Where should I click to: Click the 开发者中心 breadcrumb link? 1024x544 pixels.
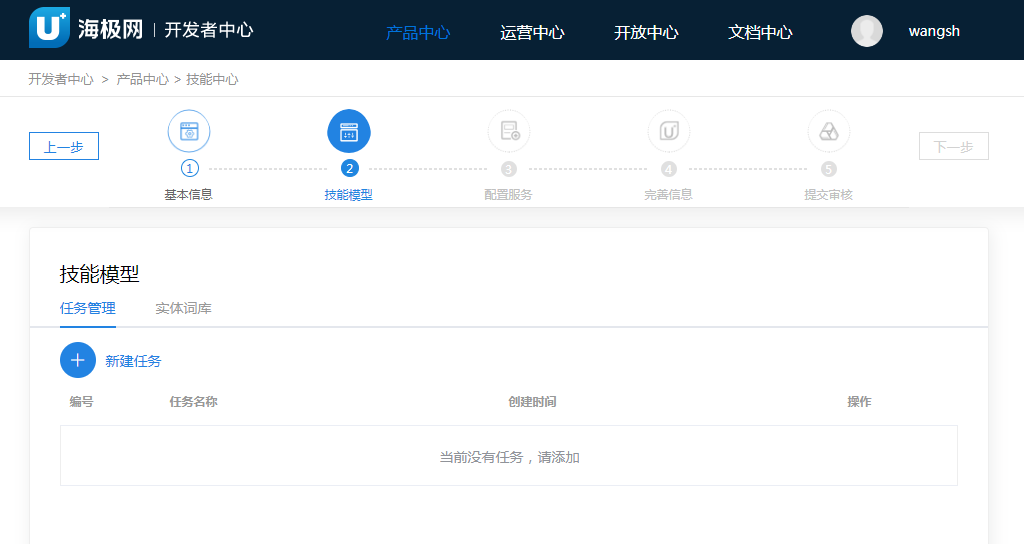tap(61, 79)
